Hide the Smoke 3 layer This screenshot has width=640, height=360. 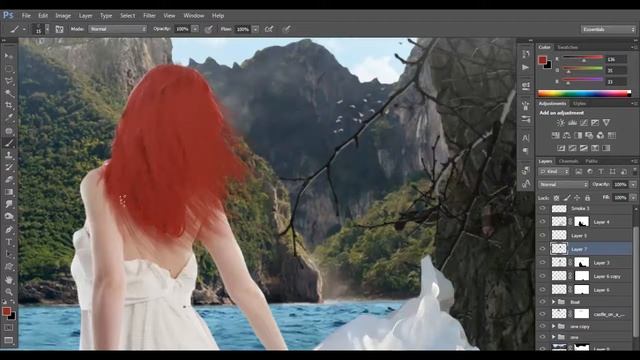[x=542, y=209]
